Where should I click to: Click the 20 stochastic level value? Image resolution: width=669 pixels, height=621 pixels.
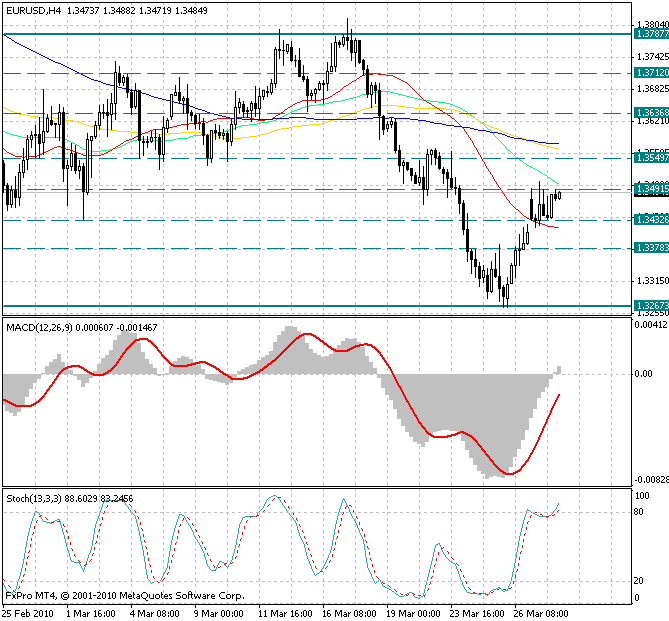coord(639,581)
